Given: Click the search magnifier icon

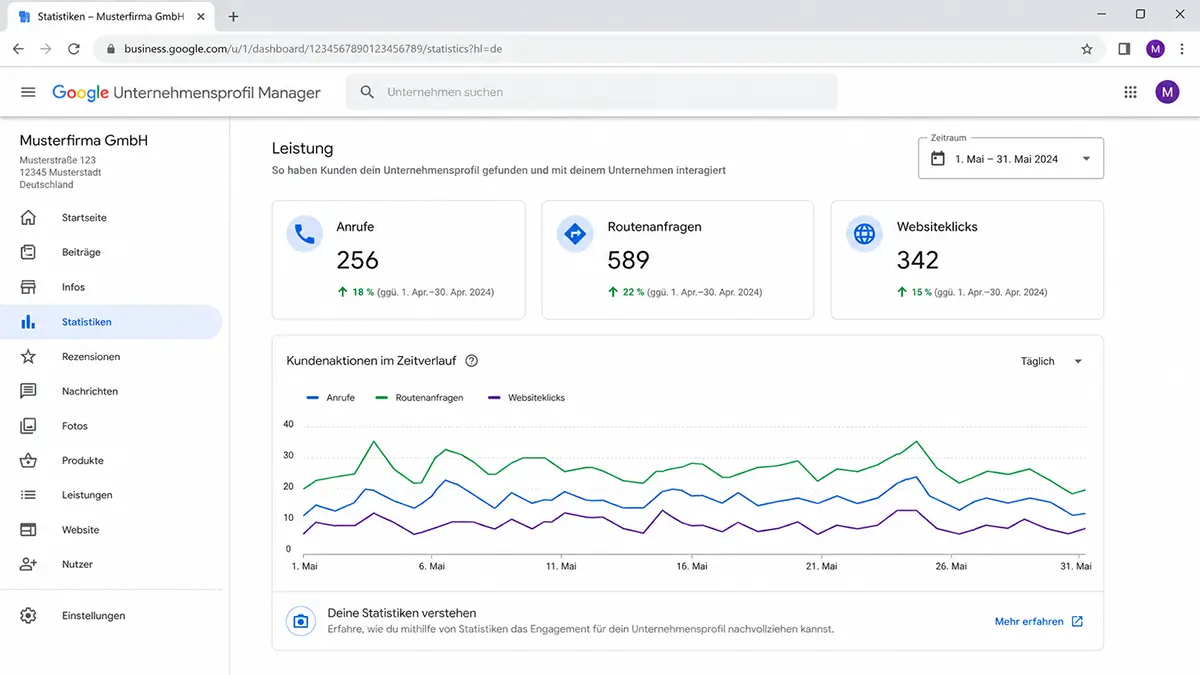Looking at the screenshot, I should pos(367,92).
